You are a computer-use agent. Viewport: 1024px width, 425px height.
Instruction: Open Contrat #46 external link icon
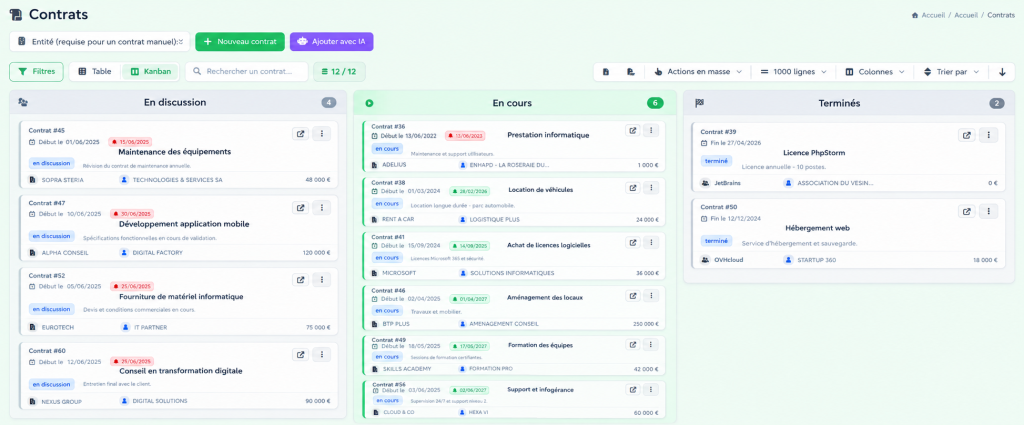coord(632,295)
